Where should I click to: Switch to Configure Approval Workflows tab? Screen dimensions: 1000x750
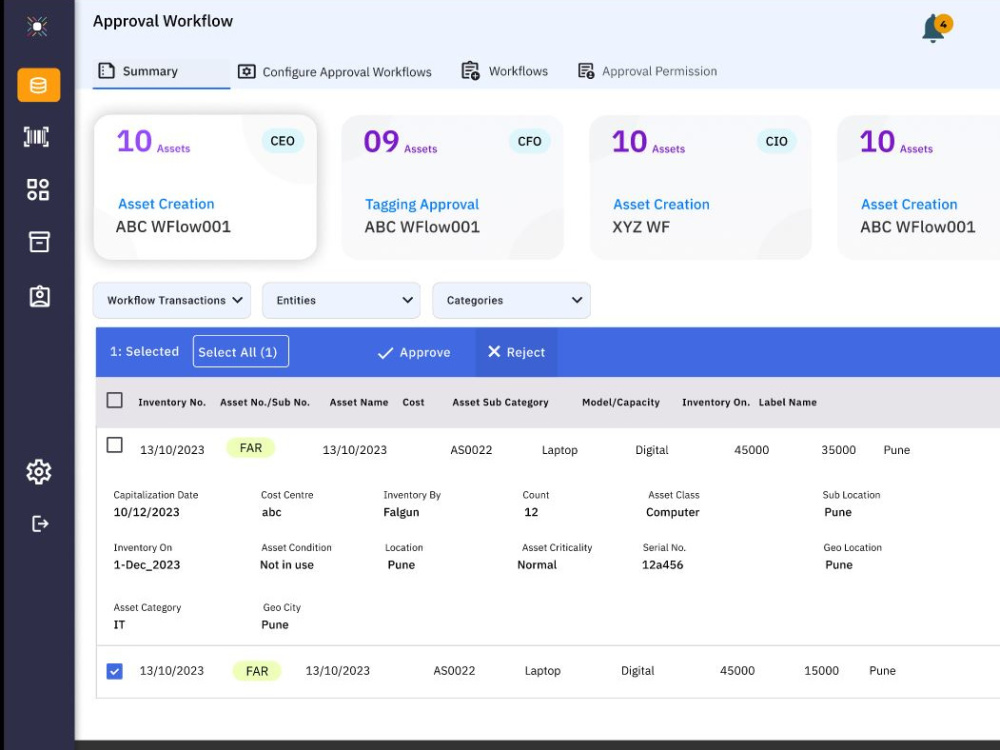(335, 71)
